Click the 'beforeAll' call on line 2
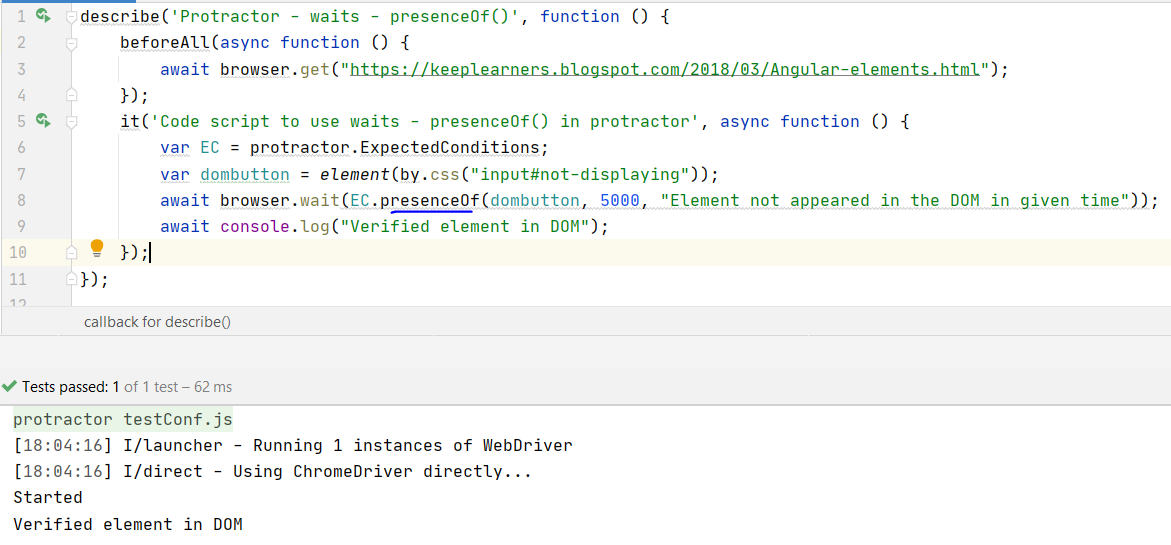Image resolution: width=1171 pixels, height=545 pixels. pyautogui.click(x=165, y=43)
